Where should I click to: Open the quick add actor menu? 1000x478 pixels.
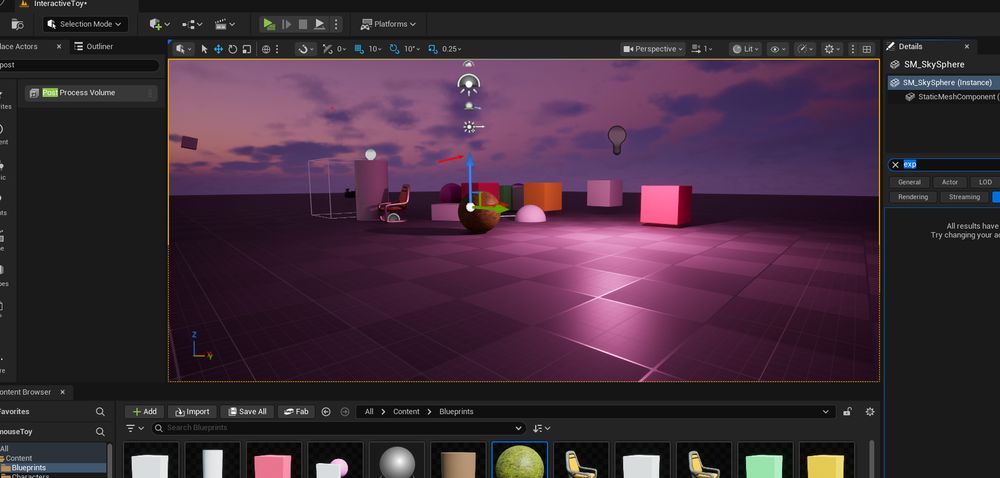point(159,24)
